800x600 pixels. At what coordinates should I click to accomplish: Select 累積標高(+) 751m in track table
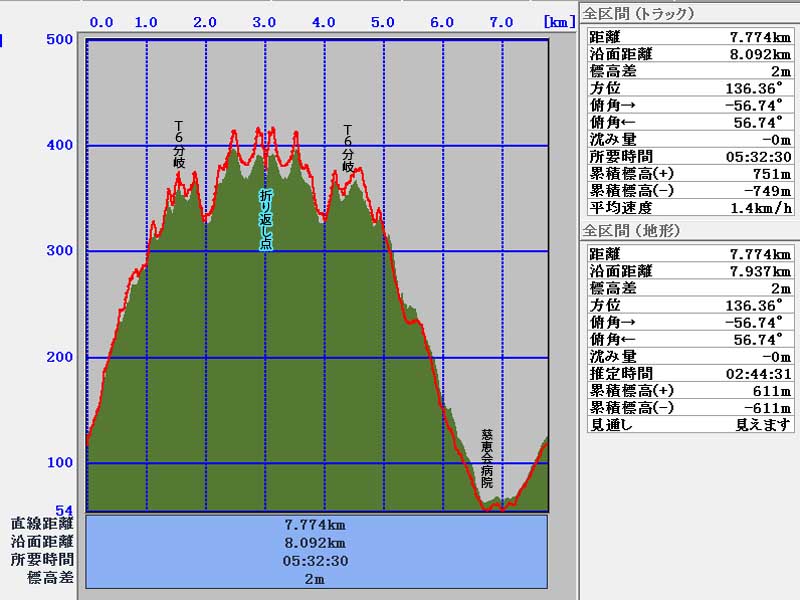pos(689,173)
